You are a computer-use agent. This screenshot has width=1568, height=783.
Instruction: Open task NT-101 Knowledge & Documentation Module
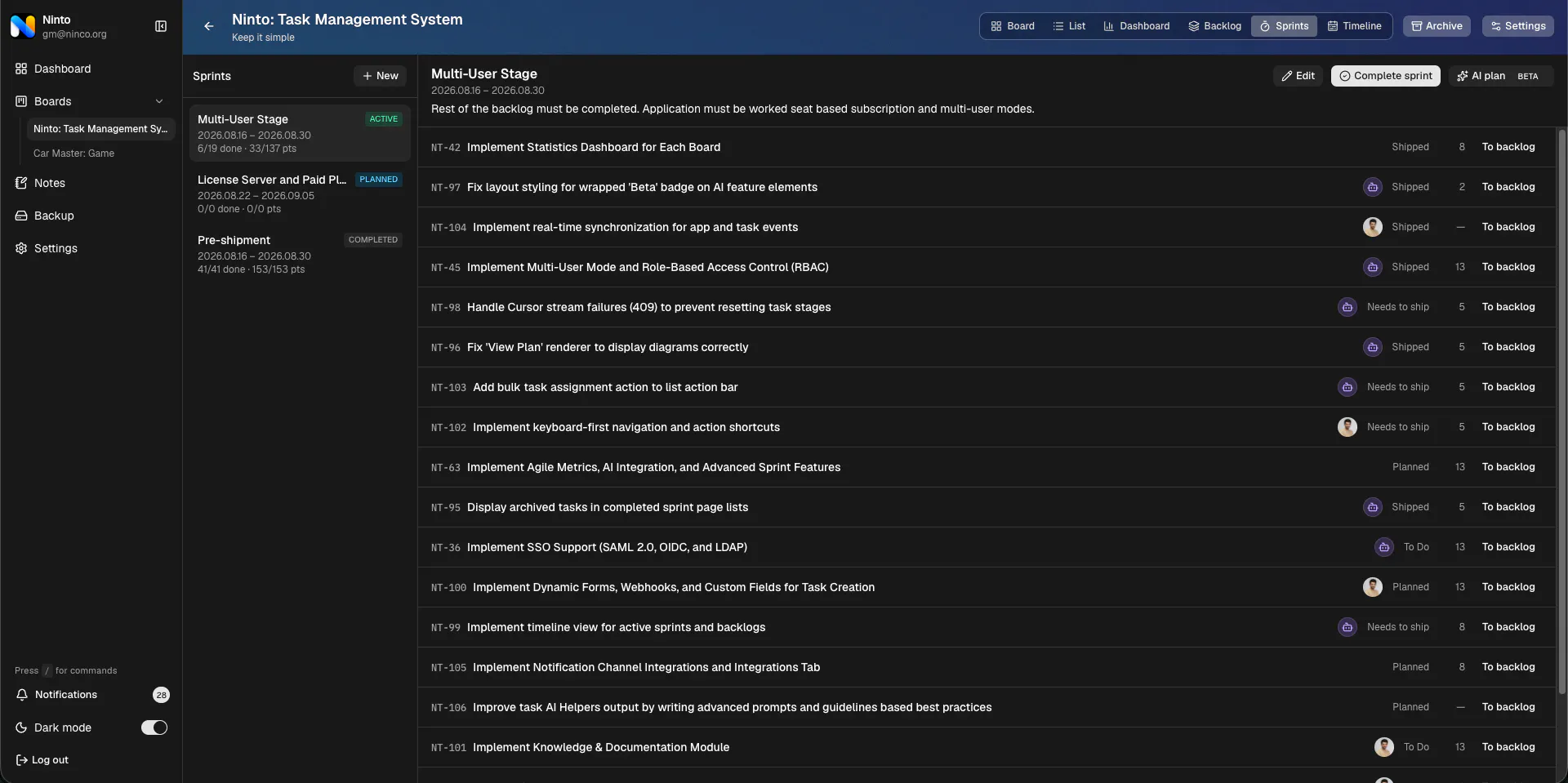point(601,747)
